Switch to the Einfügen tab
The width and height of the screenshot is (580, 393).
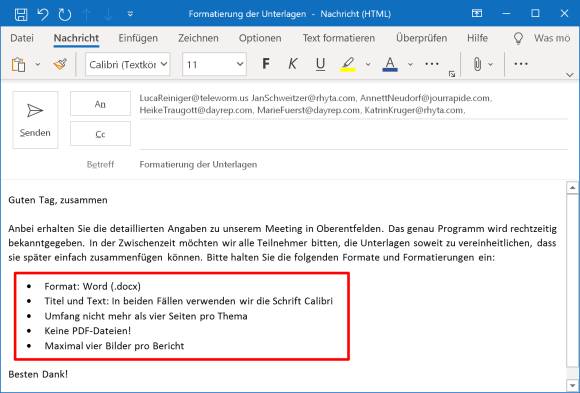(138, 38)
